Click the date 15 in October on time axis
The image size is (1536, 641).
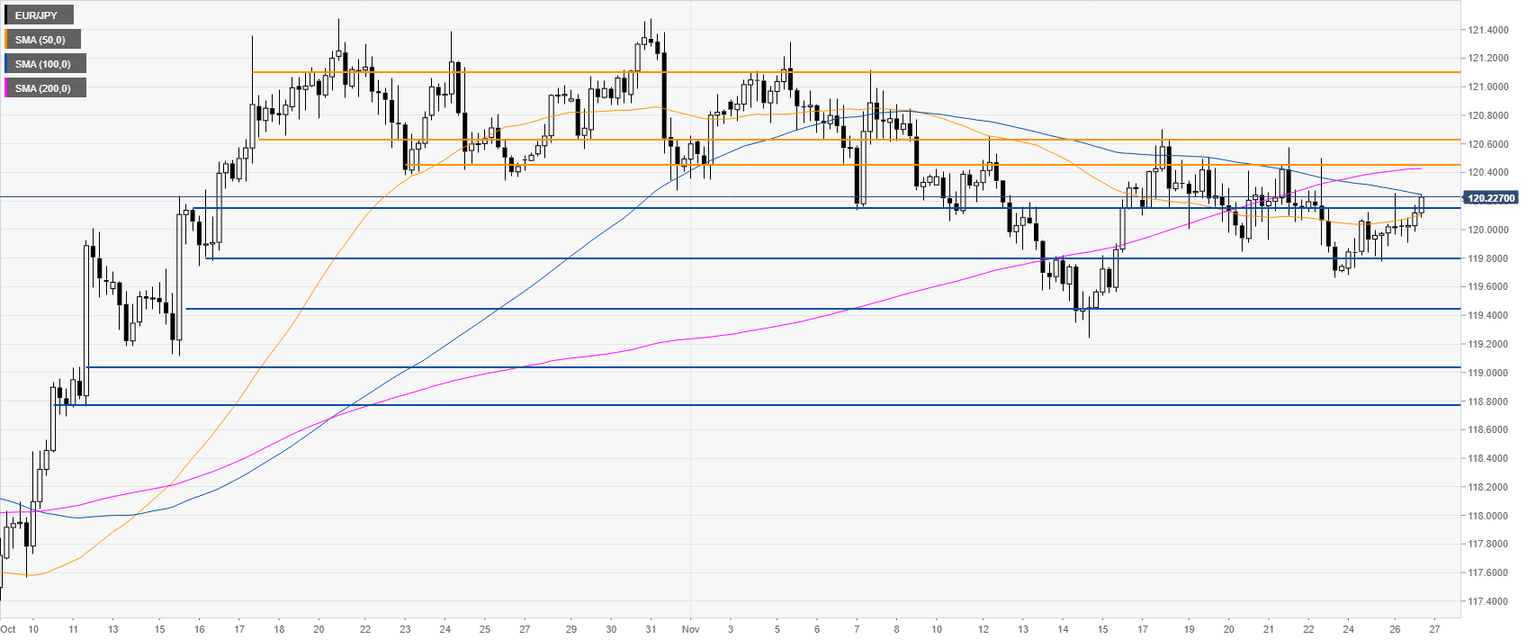pyautogui.click(x=160, y=631)
